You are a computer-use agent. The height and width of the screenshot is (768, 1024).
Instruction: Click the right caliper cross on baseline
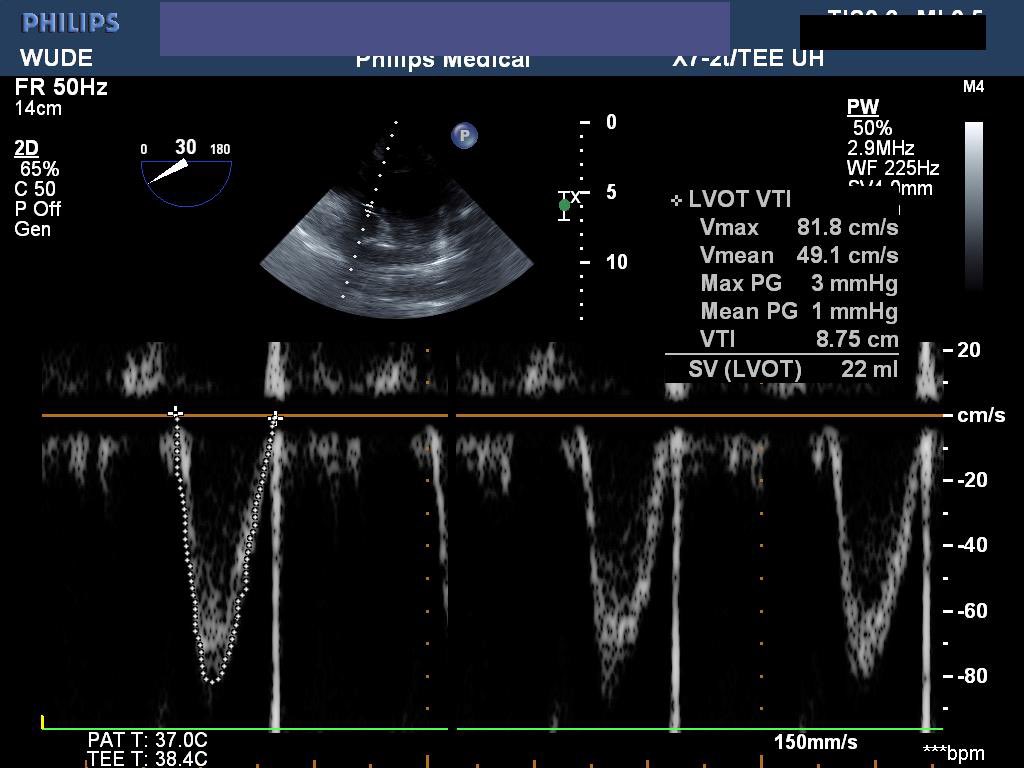point(276,417)
